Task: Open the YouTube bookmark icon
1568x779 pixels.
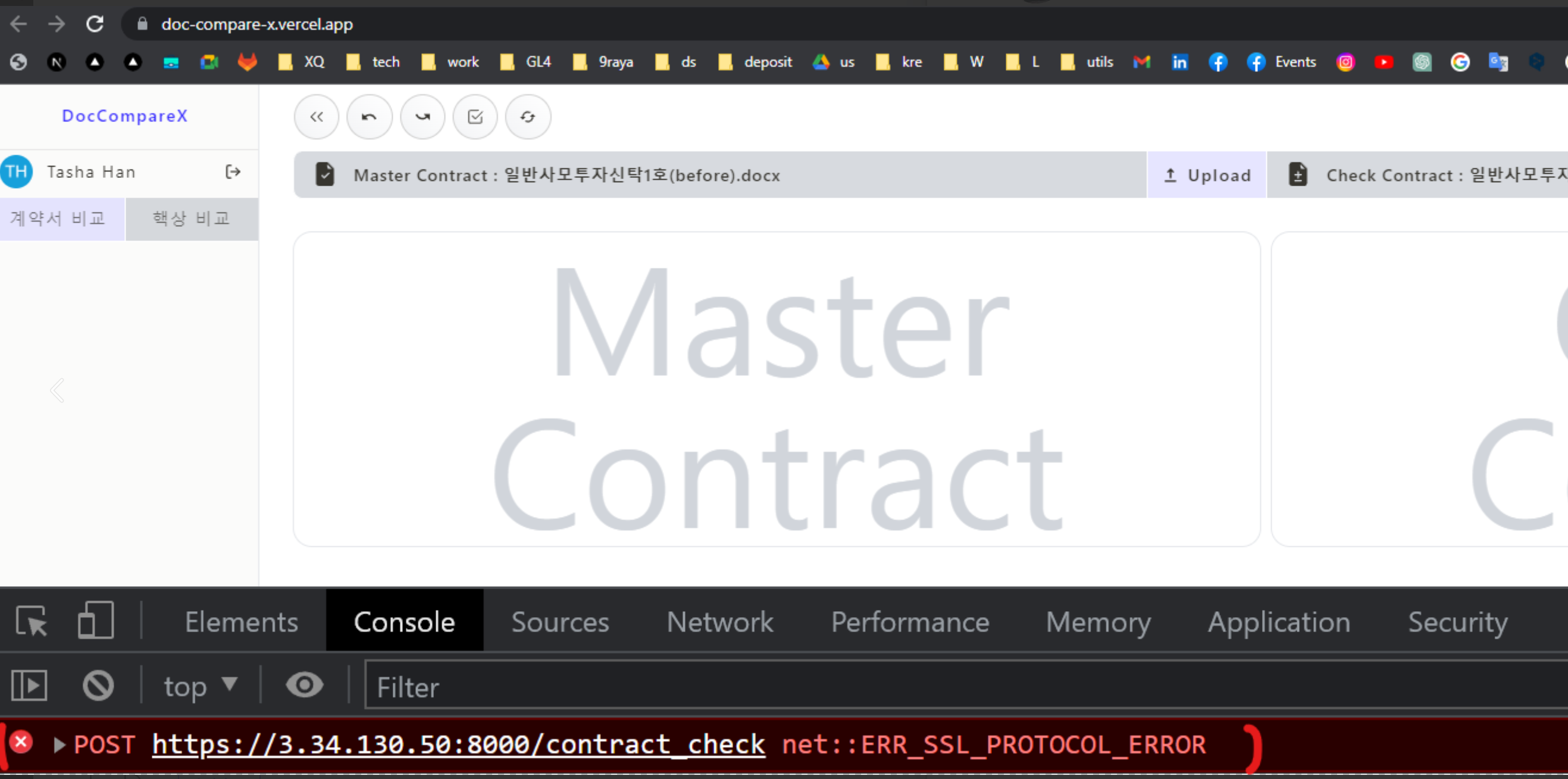Action: (1384, 62)
